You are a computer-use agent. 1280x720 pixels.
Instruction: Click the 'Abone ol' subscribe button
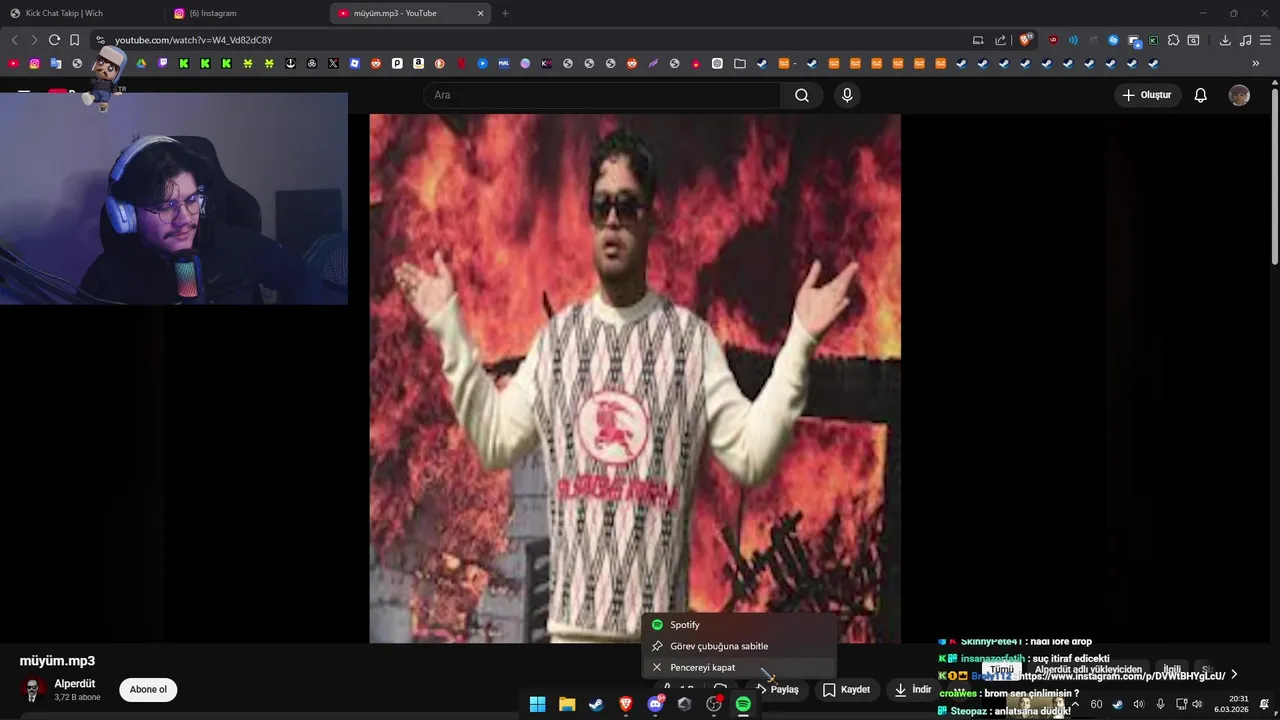pos(148,689)
